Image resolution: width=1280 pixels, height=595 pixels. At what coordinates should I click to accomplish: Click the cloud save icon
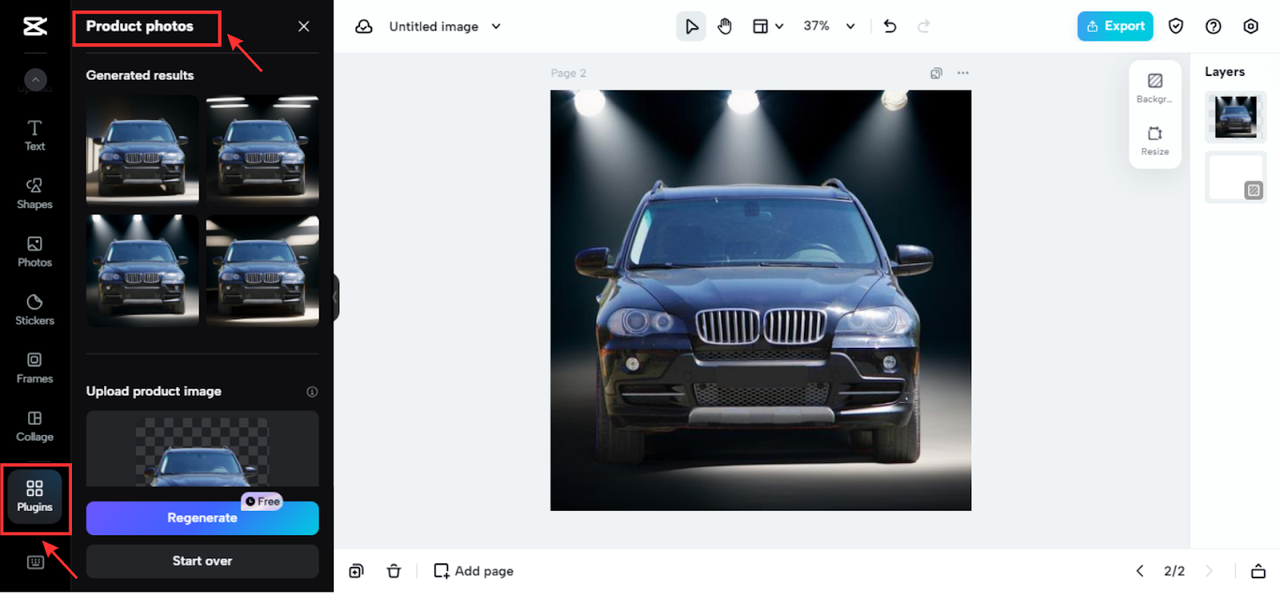pos(365,26)
